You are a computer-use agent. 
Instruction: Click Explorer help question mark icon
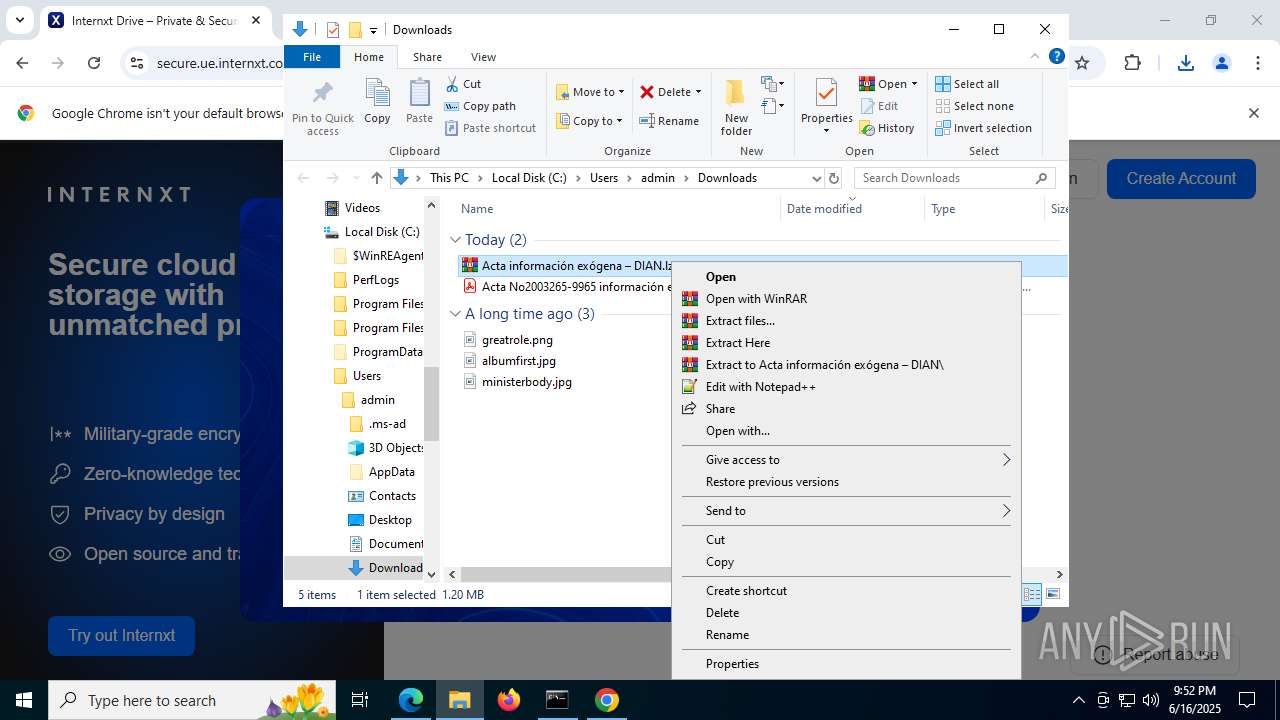[1056, 56]
